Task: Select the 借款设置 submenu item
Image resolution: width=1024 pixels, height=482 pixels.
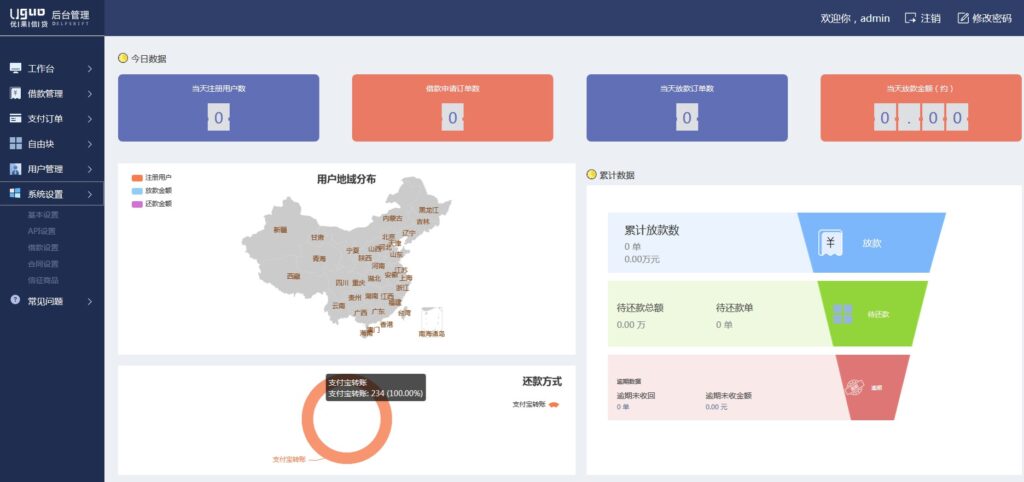Action: point(43,248)
